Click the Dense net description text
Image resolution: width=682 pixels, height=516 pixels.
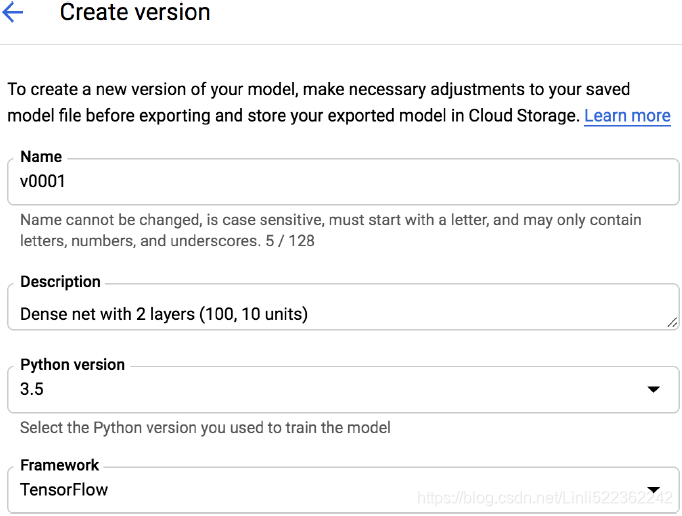(x=164, y=314)
